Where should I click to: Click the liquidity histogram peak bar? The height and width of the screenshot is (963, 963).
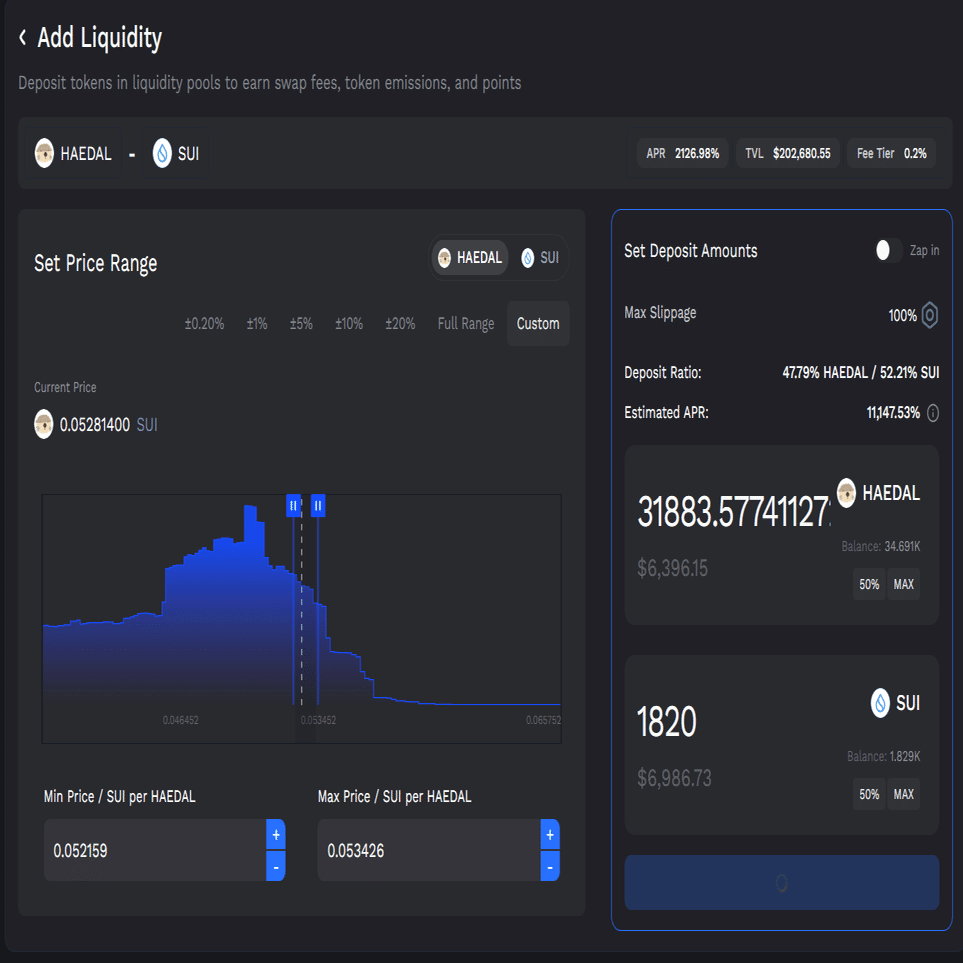pos(250,605)
